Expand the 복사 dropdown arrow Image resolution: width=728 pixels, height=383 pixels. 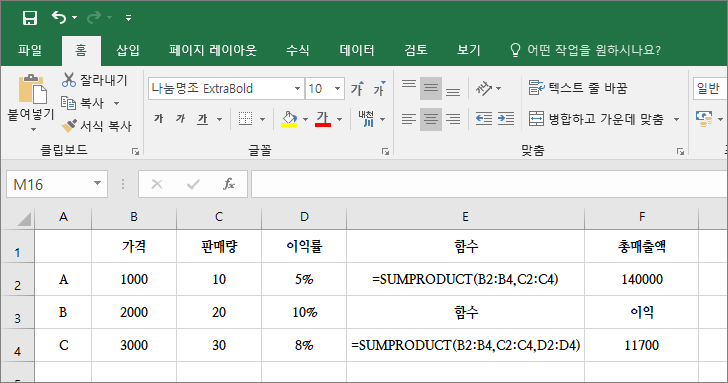pos(116,103)
